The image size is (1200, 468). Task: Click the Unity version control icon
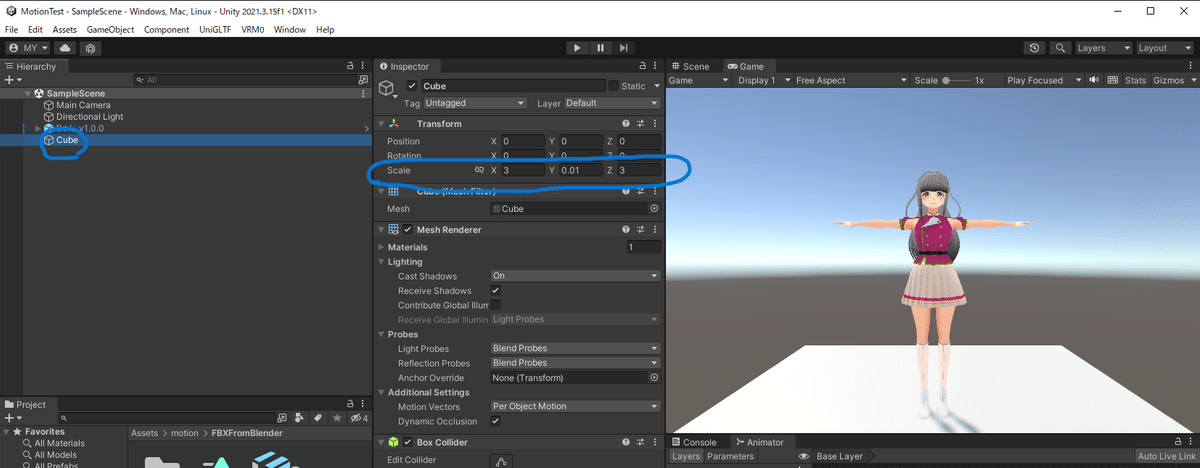coord(90,48)
